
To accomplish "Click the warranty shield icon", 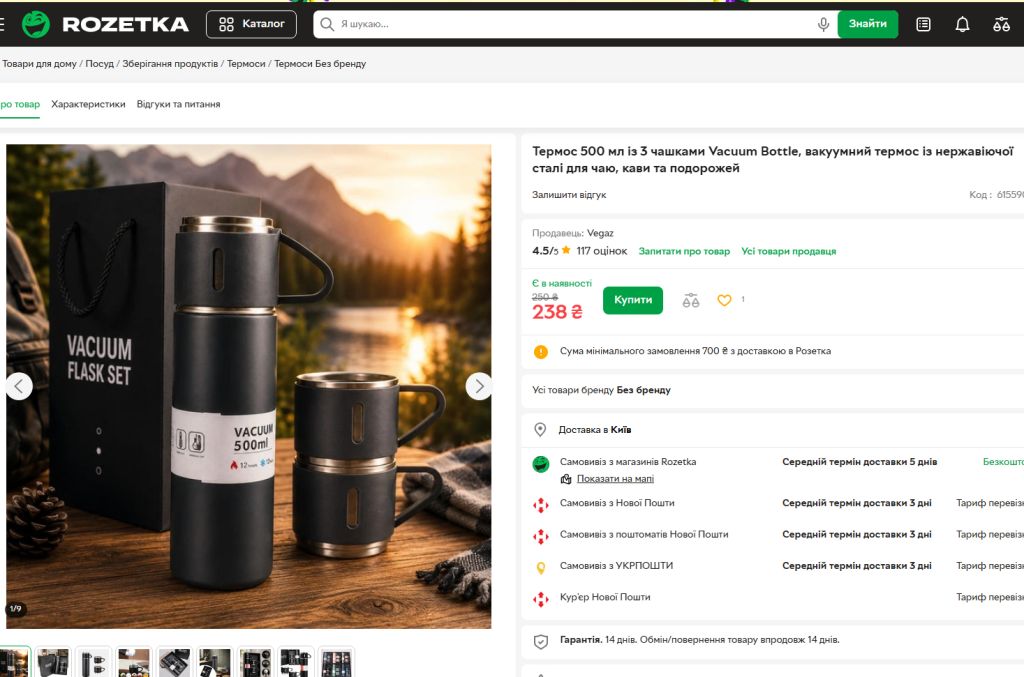I will [x=541, y=641].
